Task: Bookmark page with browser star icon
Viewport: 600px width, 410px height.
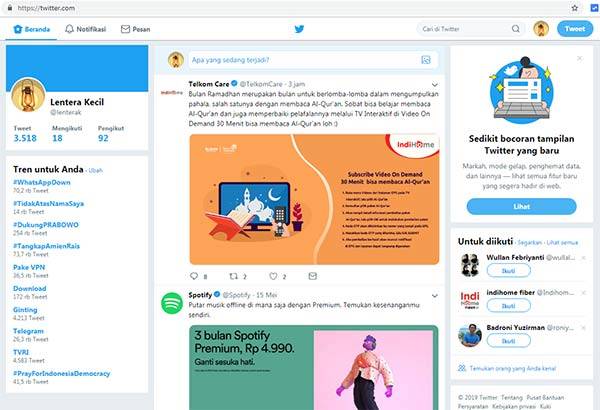Action: [x=574, y=8]
